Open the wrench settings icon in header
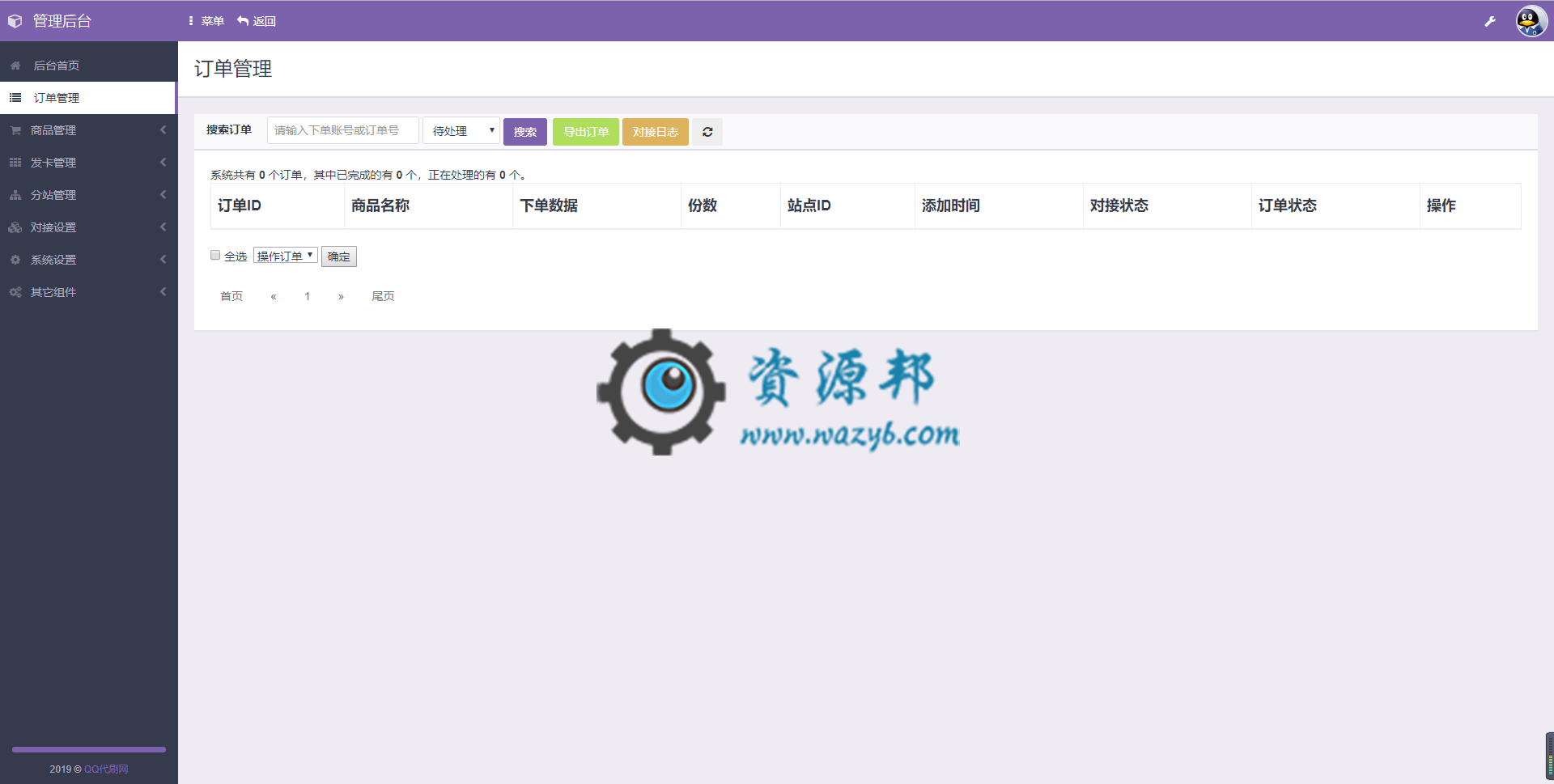This screenshot has height=784, width=1554. [x=1490, y=21]
